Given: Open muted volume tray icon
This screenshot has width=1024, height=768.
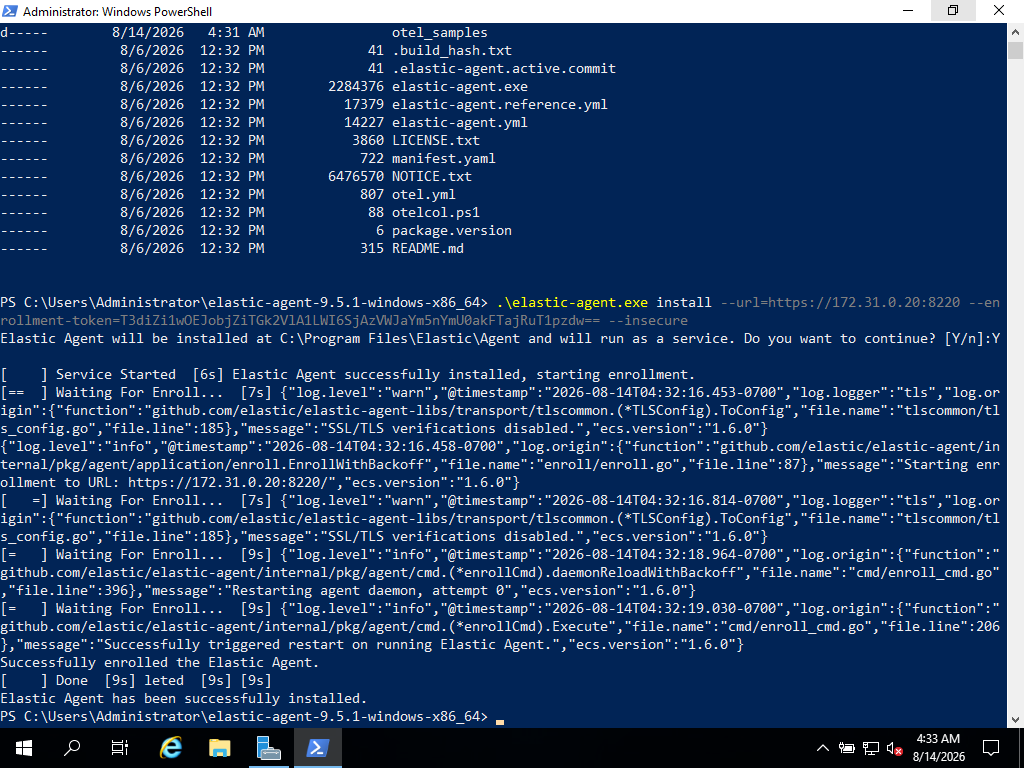Looking at the screenshot, I should coord(894,748).
